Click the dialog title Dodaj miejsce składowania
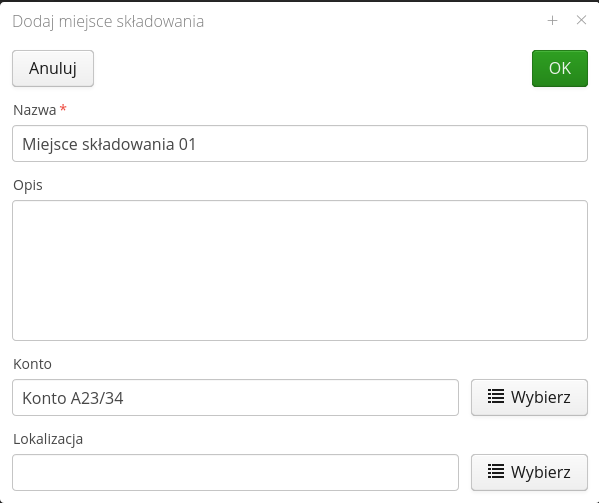Image resolution: width=599 pixels, height=503 pixels. [108, 21]
